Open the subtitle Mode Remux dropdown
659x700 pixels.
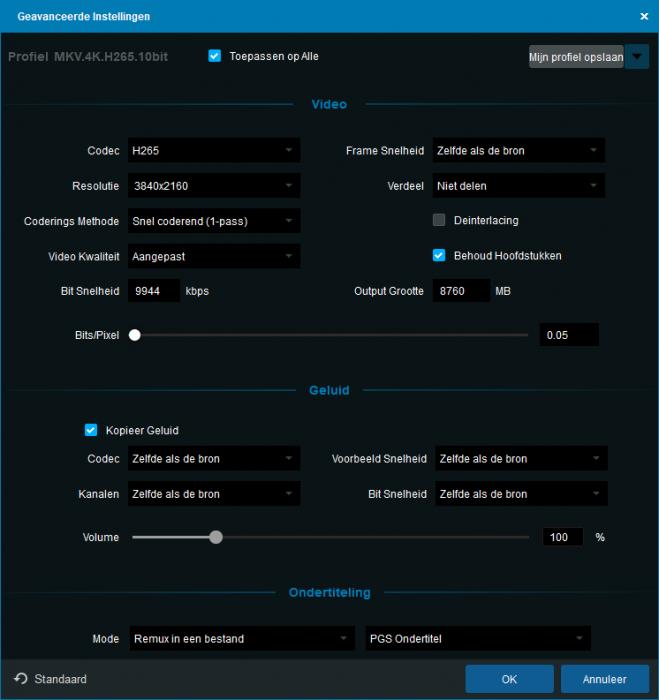click(x=242, y=638)
